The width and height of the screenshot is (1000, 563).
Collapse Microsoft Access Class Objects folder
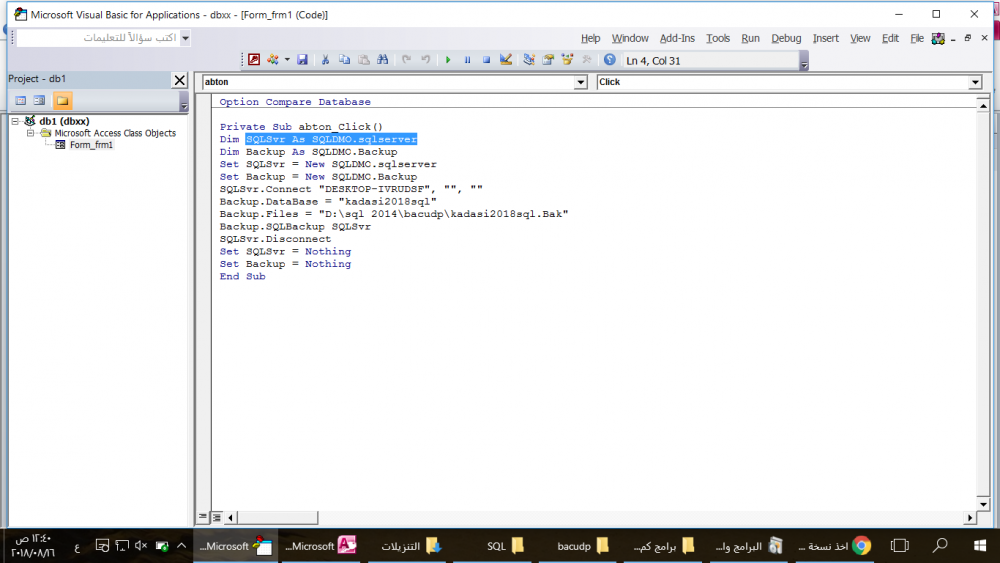coord(30,133)
